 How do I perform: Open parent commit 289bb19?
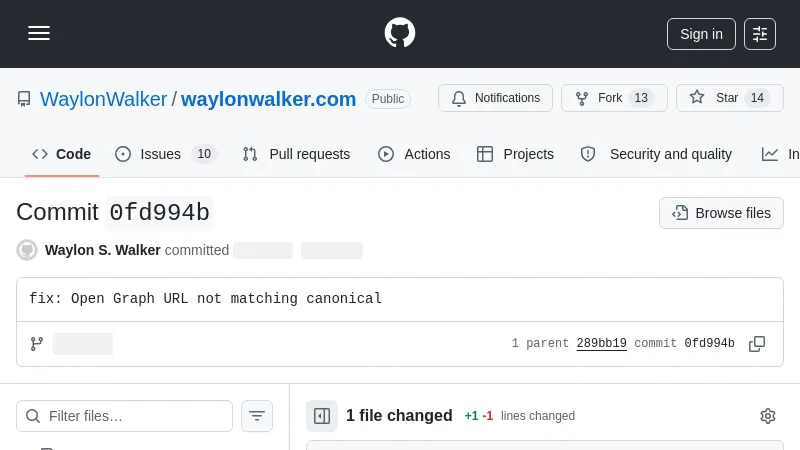601,343
